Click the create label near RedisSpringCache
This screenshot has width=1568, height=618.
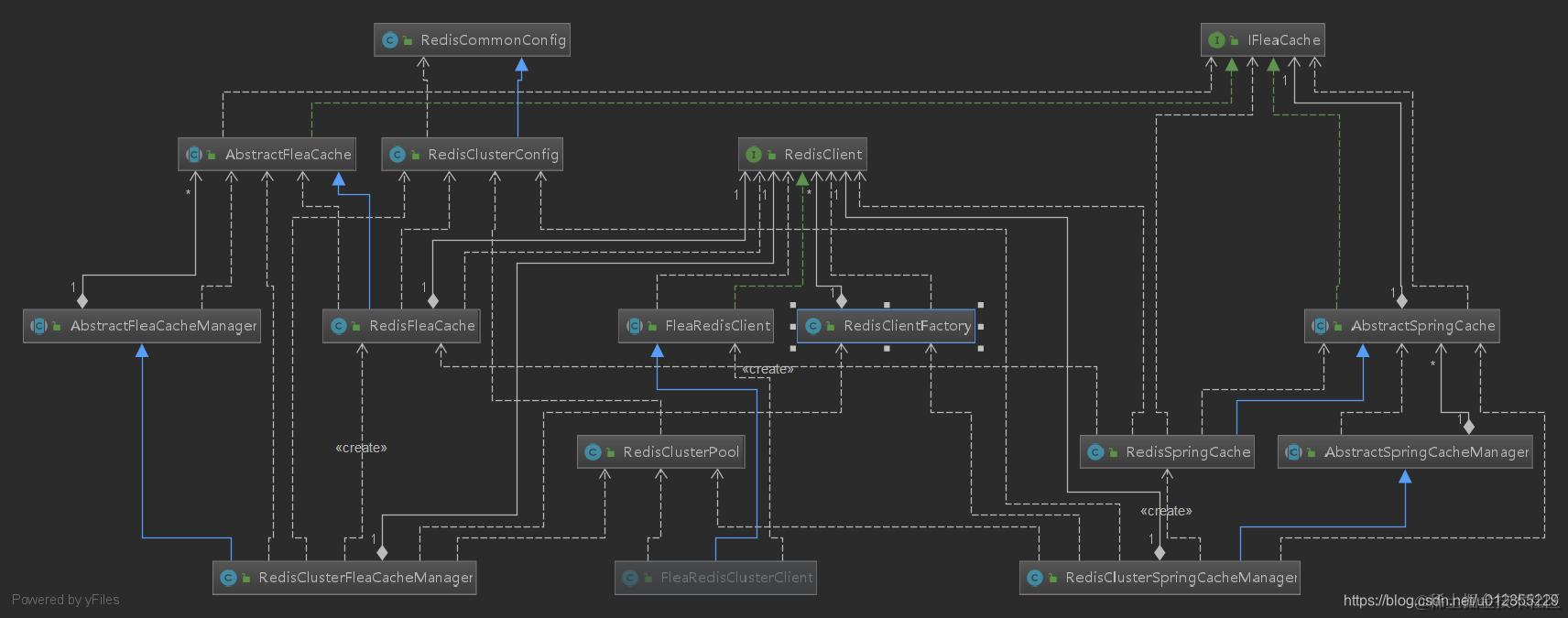point(1167,511)
